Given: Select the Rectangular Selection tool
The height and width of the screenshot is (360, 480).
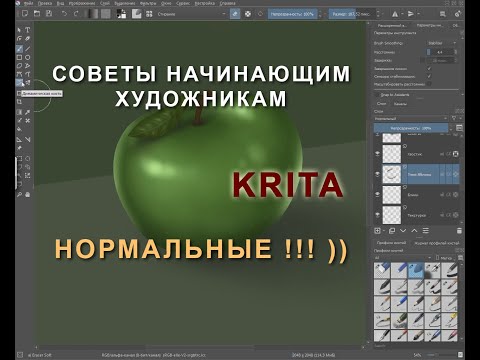Looking at the screenshot, I should pos(20,158).
